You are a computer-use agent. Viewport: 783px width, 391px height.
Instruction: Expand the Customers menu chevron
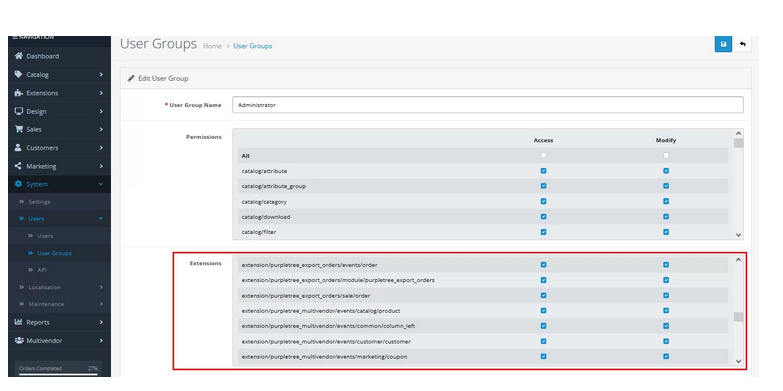click(x=101, y=148)
